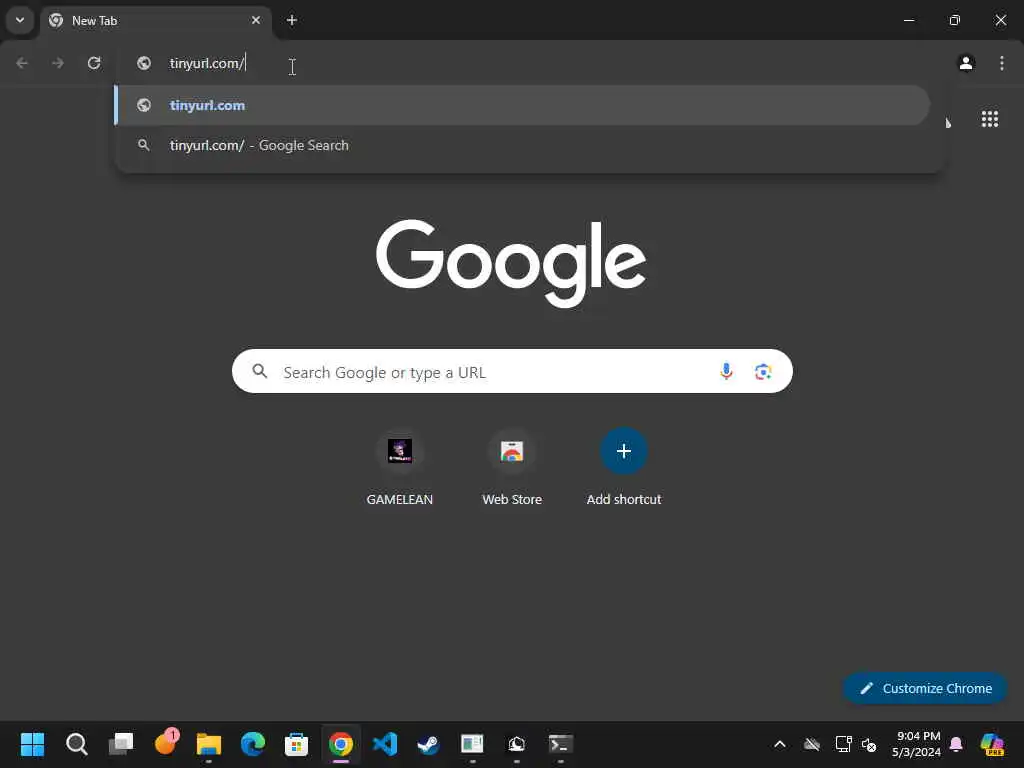Select the tinyurl.com autocomplete suggestion
The height and width of the screenshot is (768, 1024).
point(522,105)
